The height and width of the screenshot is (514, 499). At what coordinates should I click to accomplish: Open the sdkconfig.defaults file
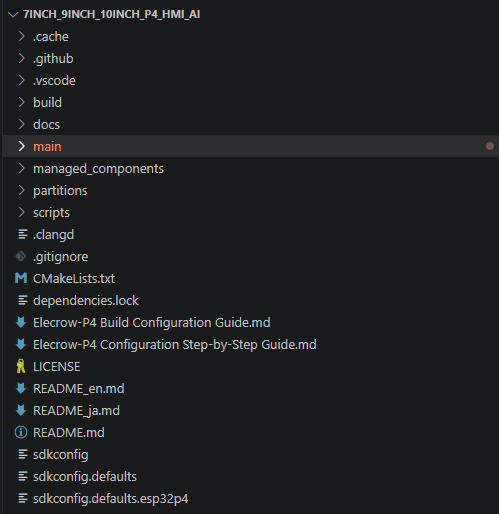coord(85,477)
